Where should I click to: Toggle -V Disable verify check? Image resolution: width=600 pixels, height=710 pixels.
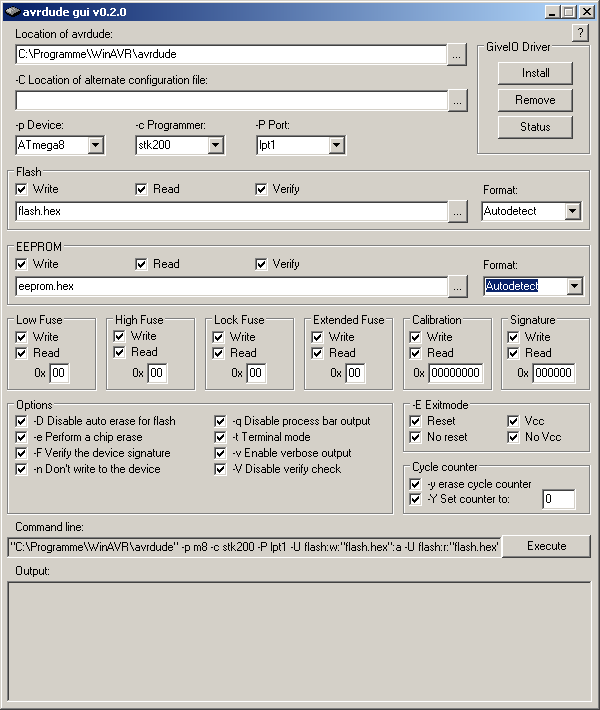[220, 469]
